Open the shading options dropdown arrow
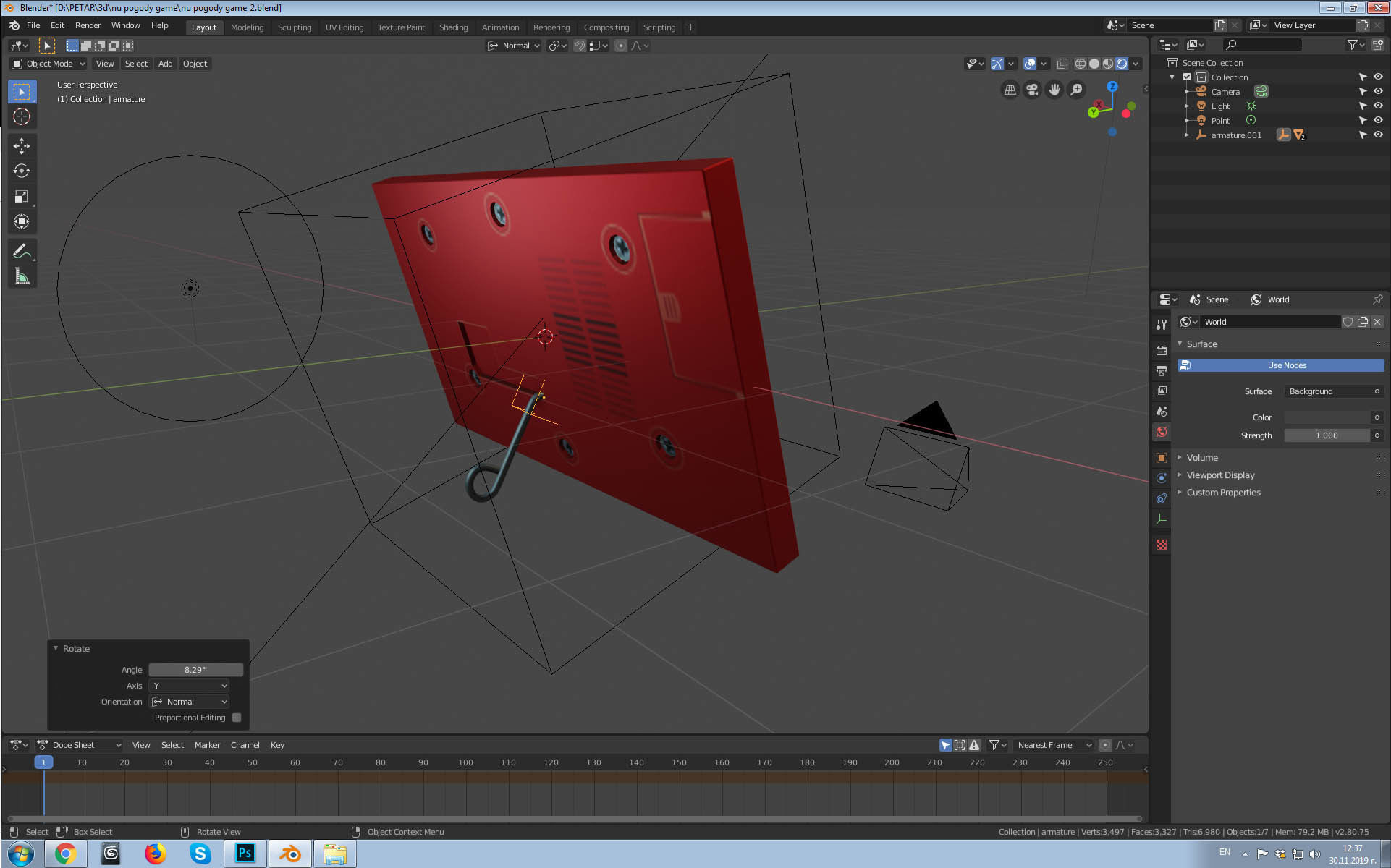Screen dimensions: 1391x868 [1136, 64]
